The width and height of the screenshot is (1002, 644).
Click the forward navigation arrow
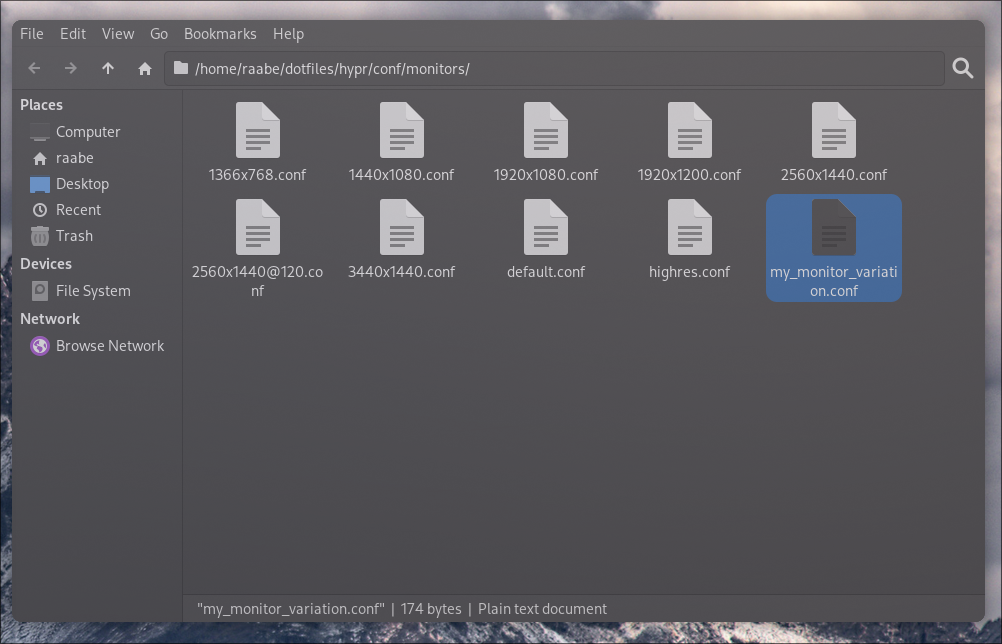pyautogui.click(x=71, y=68)
